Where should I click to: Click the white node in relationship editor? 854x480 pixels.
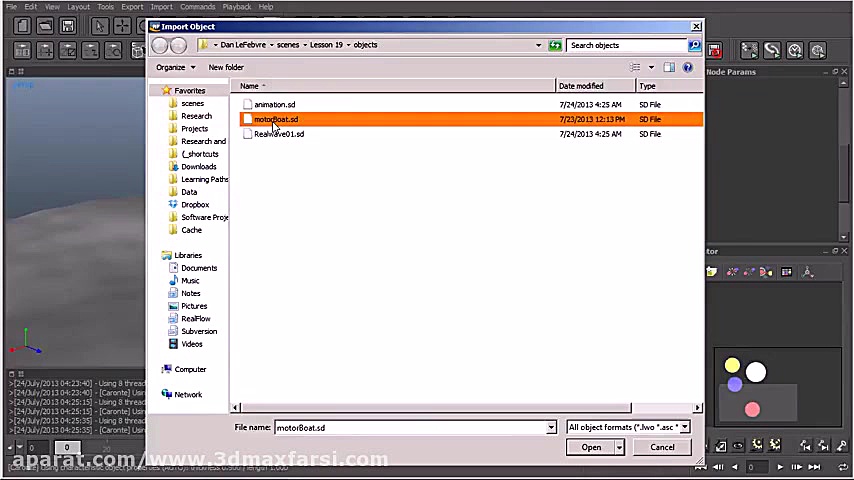pyautogui.click(x=756, y=373)
